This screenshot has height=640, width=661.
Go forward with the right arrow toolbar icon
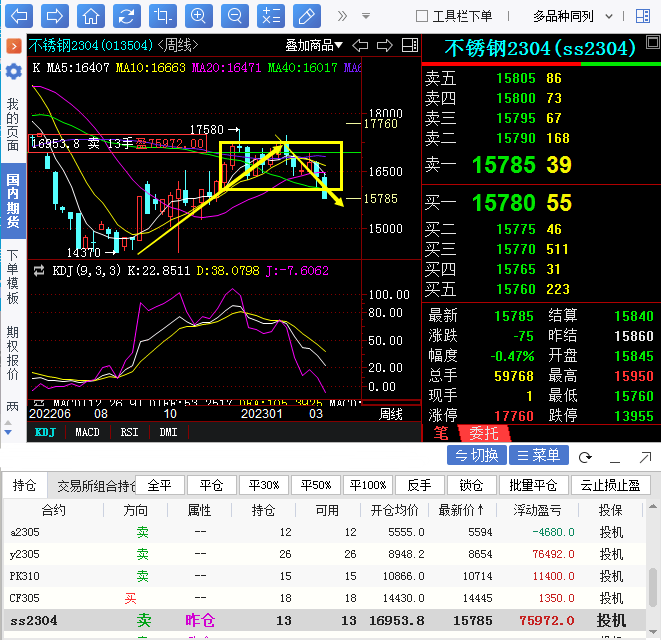(x=55, y=16)
